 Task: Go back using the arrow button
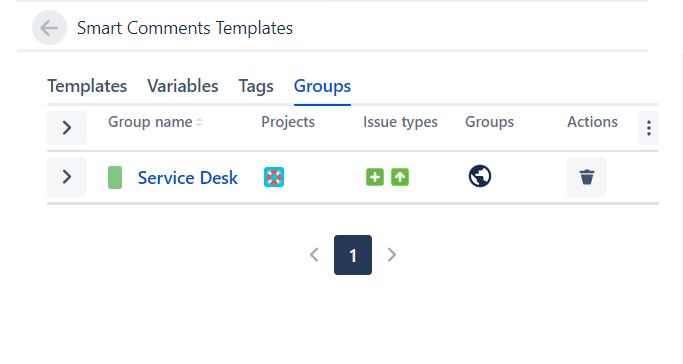coord(49,28)
